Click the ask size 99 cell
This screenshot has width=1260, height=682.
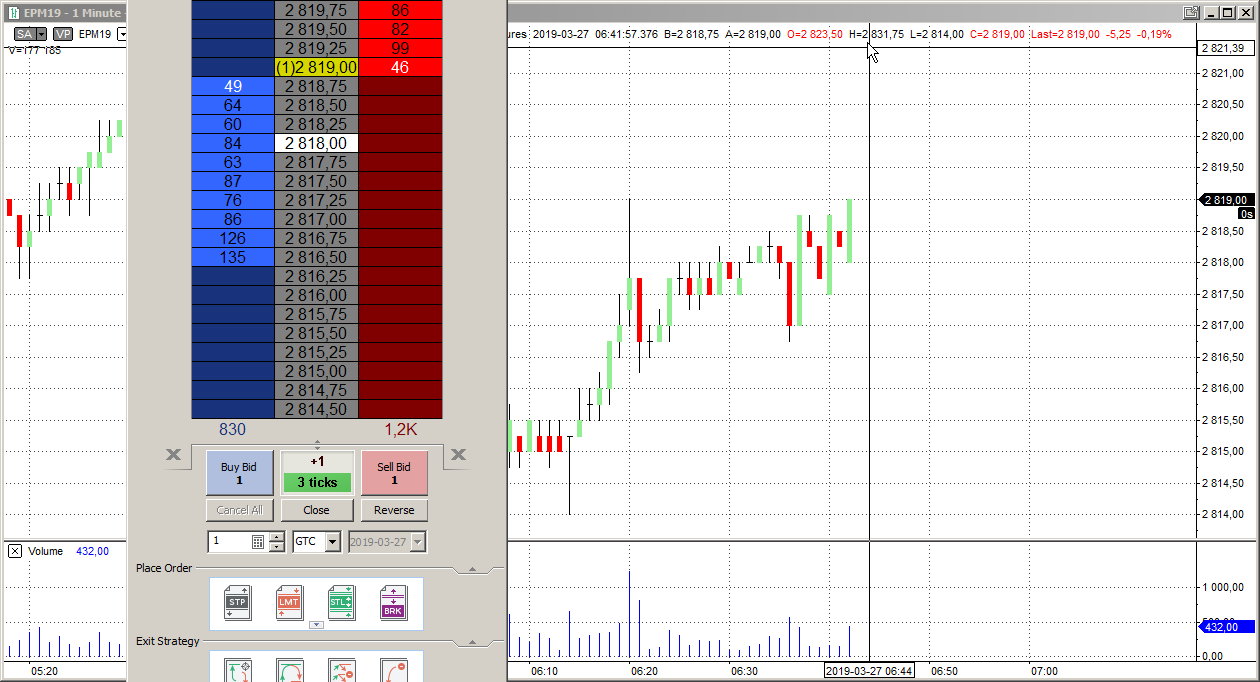point(400,48)
